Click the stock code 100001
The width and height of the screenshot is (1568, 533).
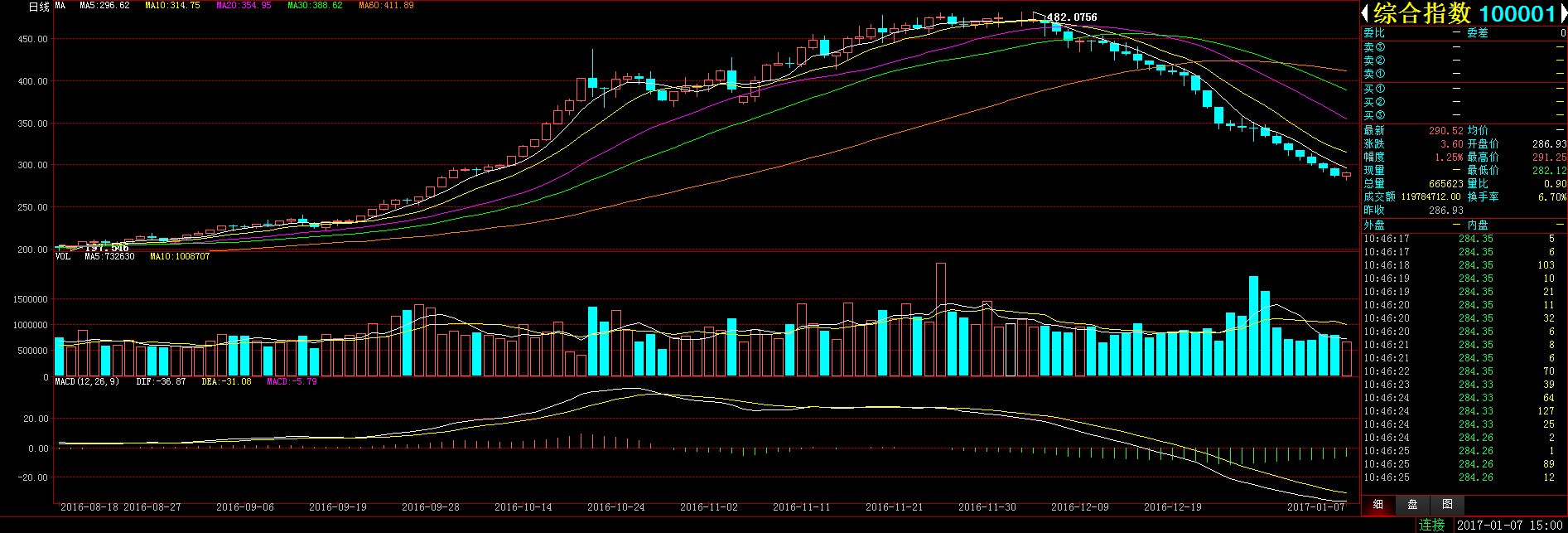tap(1517, 13)
